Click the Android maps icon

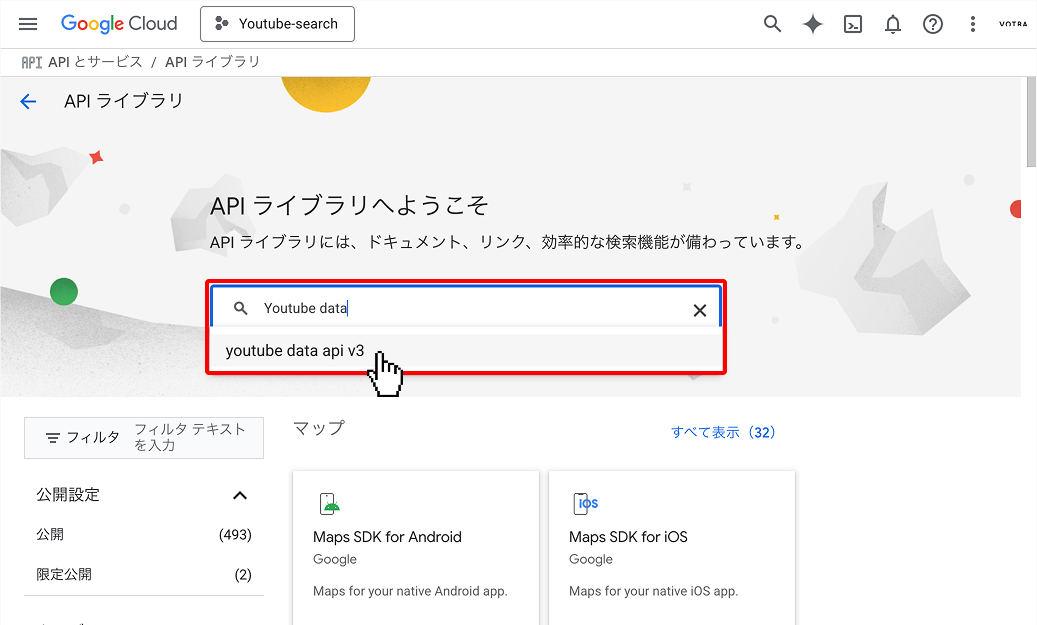coord(329,504)
